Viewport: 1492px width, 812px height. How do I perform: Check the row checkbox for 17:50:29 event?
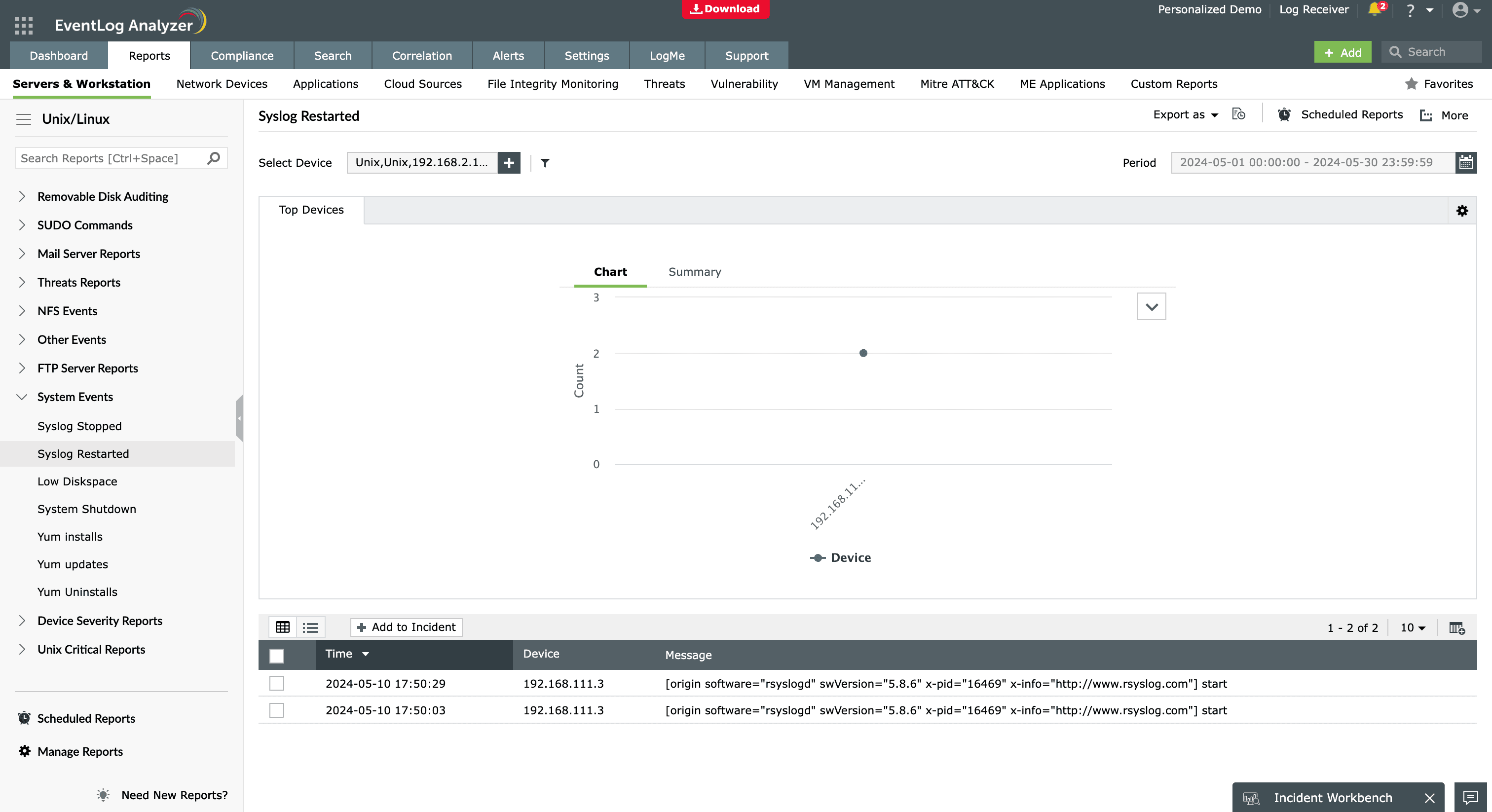coord(276,683)
